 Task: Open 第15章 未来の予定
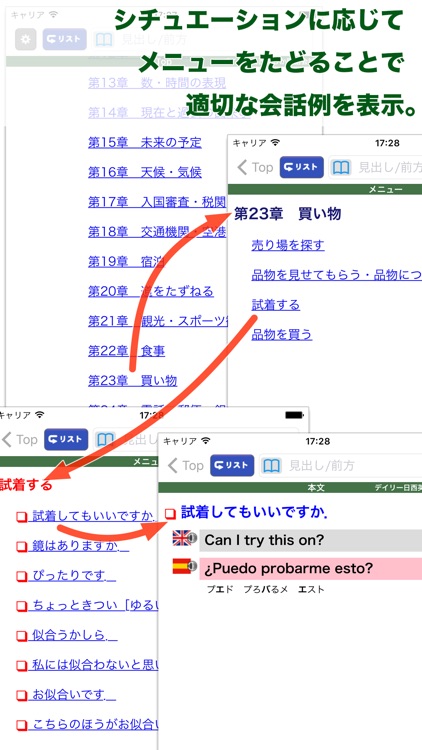tap(144, 142)
